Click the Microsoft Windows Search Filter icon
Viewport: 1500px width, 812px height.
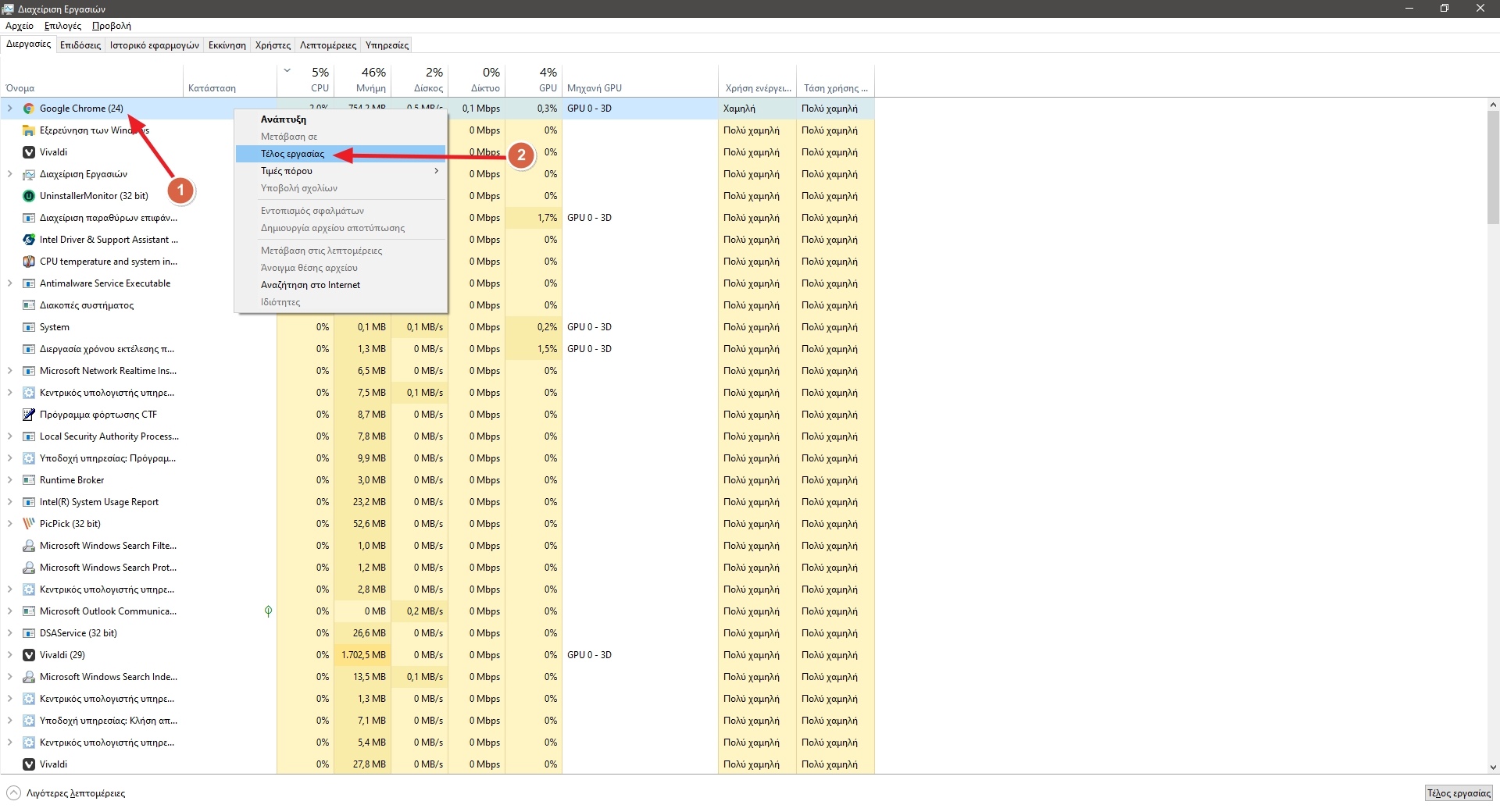click(x=29, y=546)
